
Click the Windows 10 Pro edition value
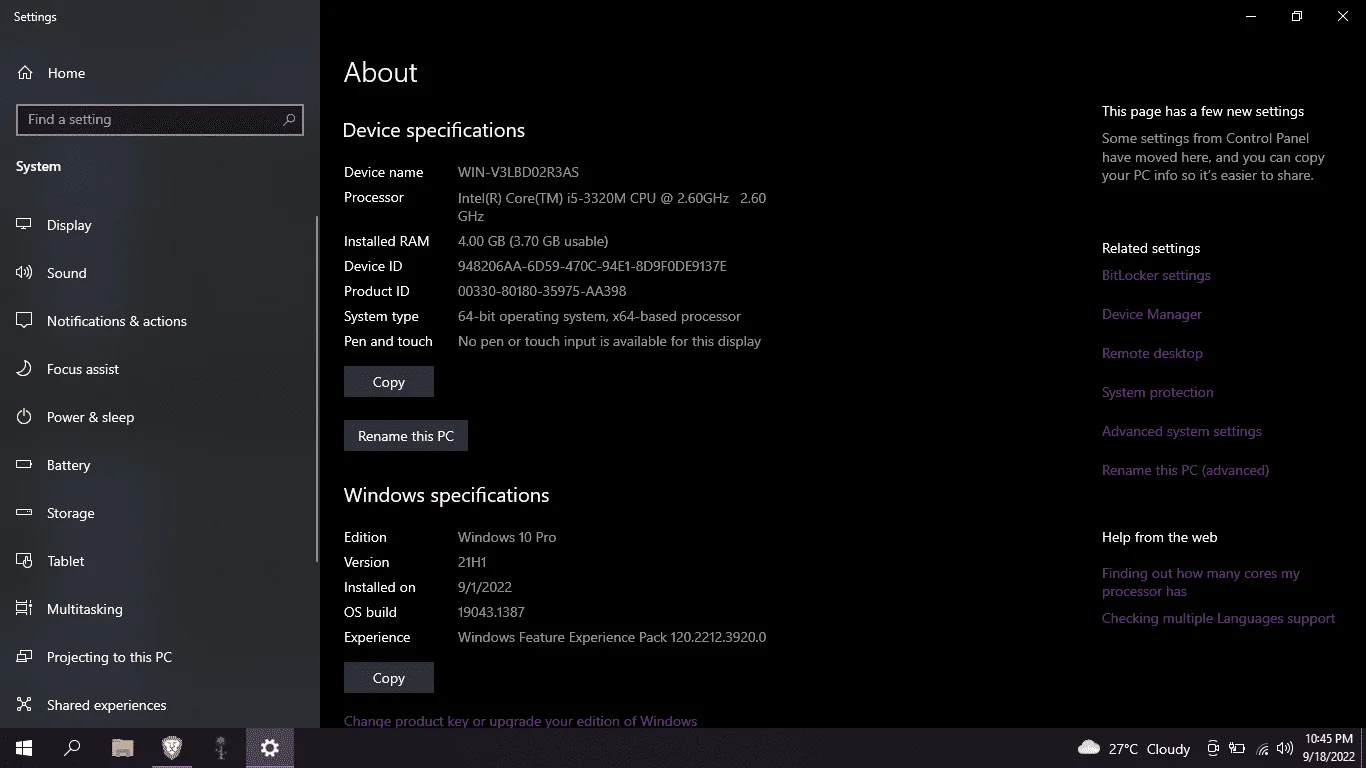(x=507, y=537)
